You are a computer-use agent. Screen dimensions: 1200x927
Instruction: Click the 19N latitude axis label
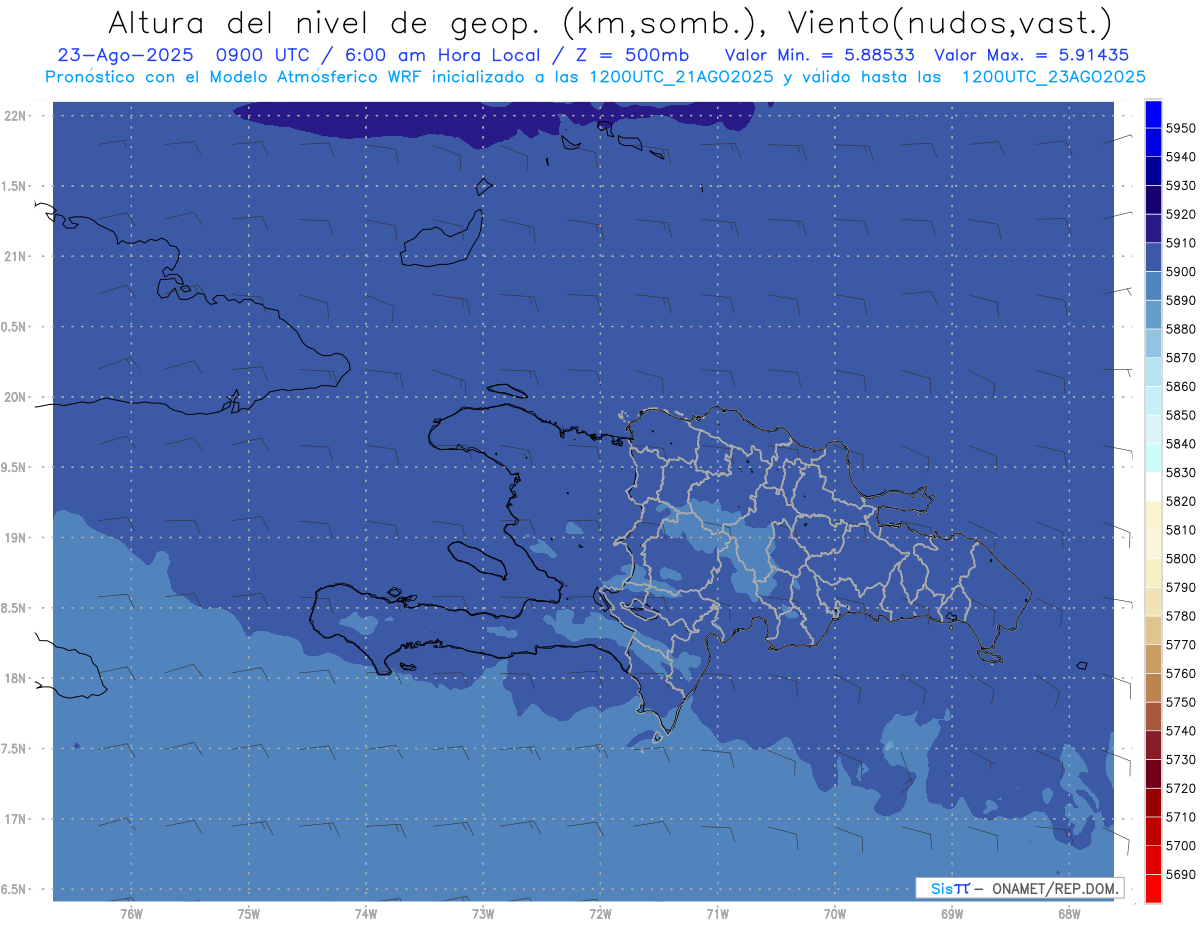[x=15, y=538]
